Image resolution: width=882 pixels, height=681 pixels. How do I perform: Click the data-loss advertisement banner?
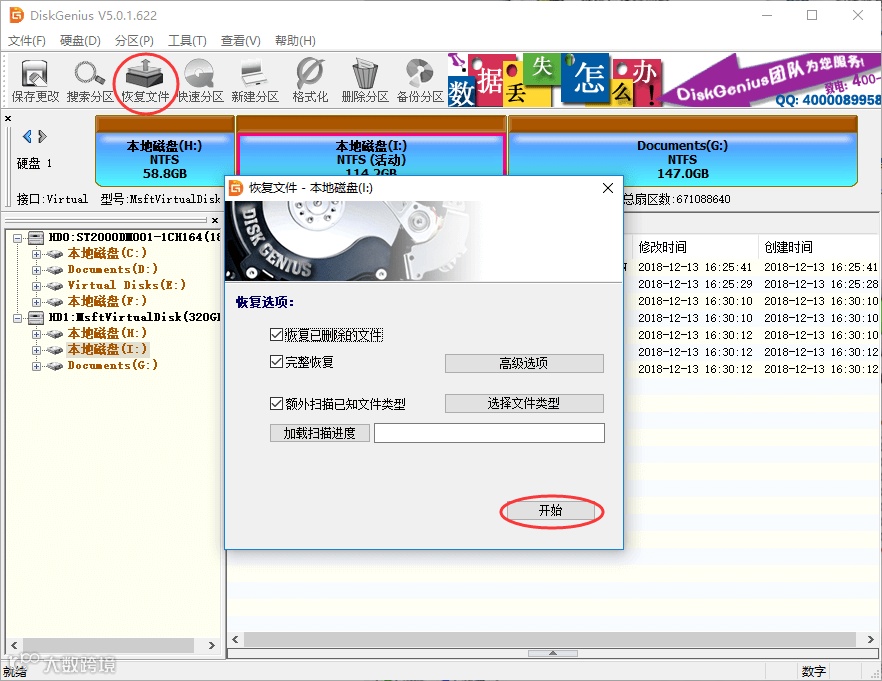[664, 80]
